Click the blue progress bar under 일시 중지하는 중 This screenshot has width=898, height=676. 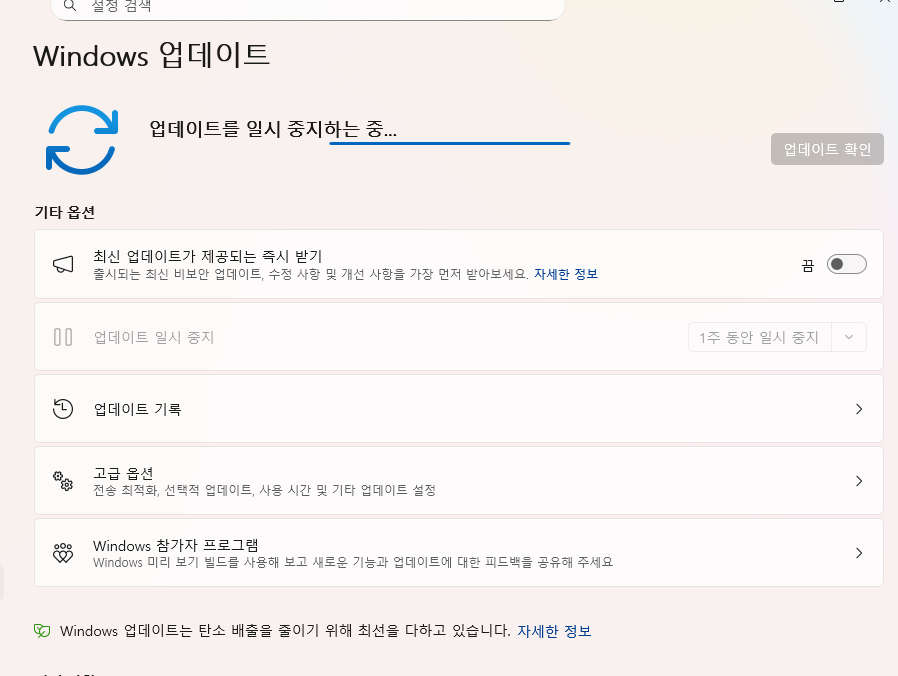pyautogui.click(x=450, y=143)
